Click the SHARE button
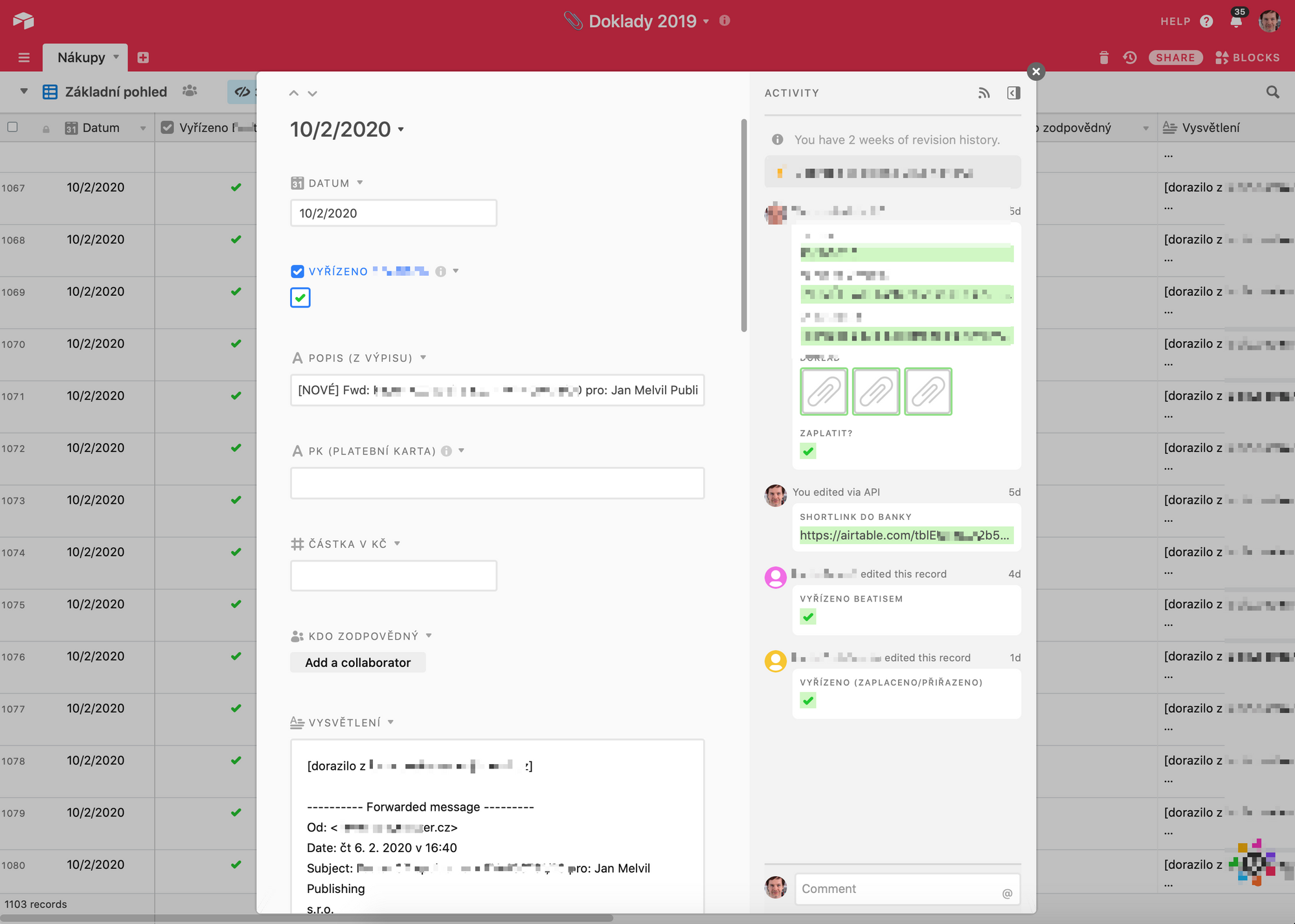1295x924 pixels. (1175, 58)
